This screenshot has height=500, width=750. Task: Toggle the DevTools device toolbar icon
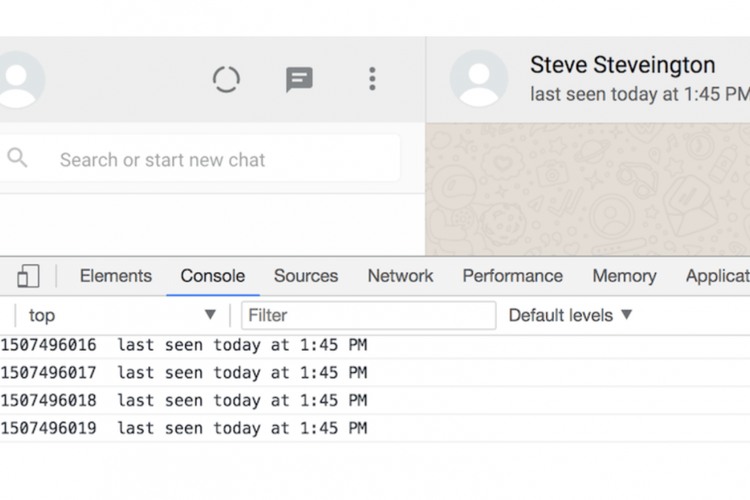(x=28, y=276)
